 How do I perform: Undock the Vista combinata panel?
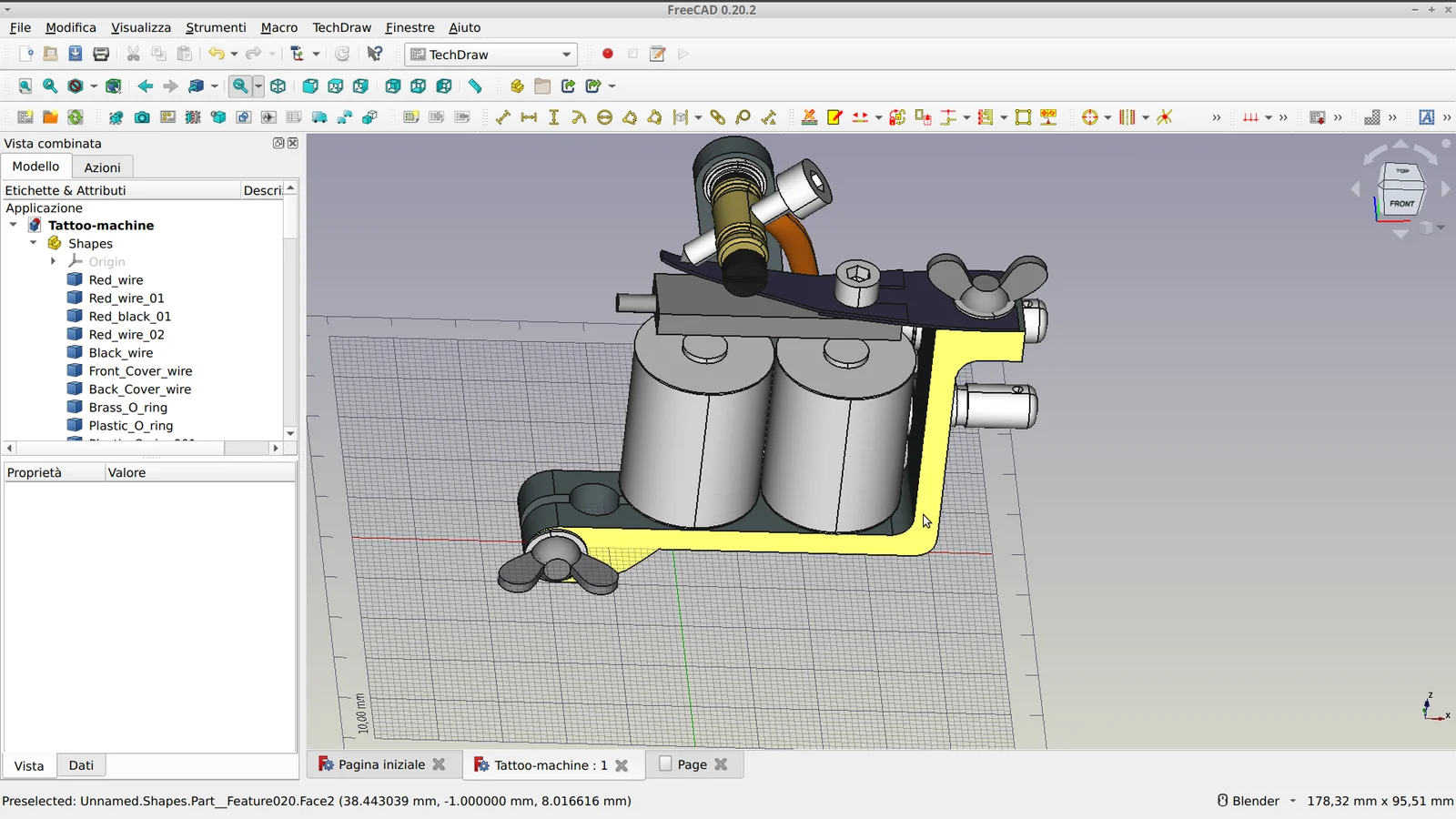(278, 143)
